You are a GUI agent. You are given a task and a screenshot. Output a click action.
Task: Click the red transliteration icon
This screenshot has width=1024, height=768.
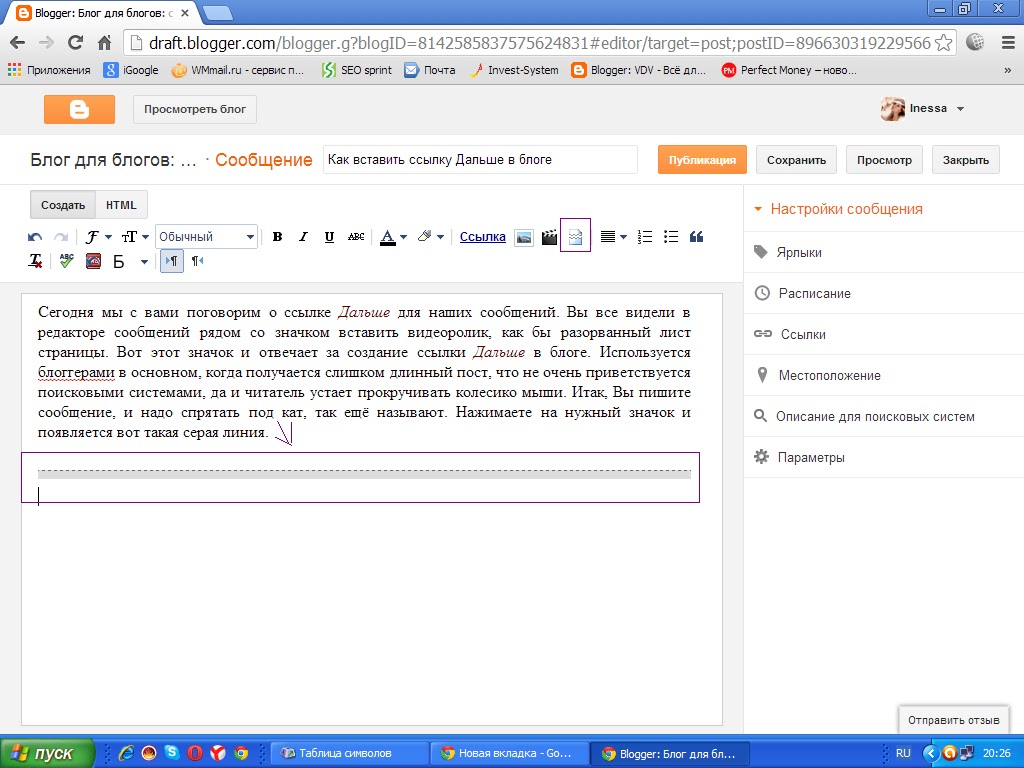tap(93, 262)
